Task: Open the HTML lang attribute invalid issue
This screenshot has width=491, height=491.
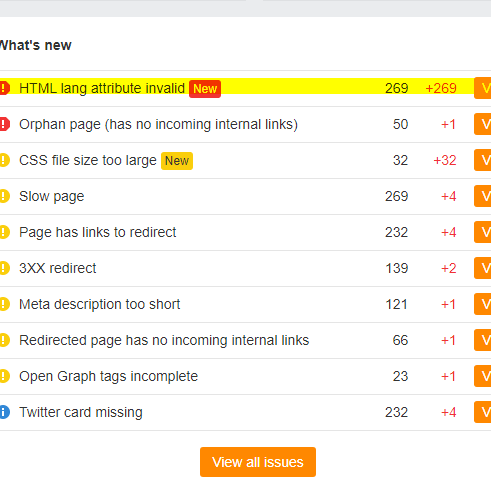Action: tap(102, 88)
